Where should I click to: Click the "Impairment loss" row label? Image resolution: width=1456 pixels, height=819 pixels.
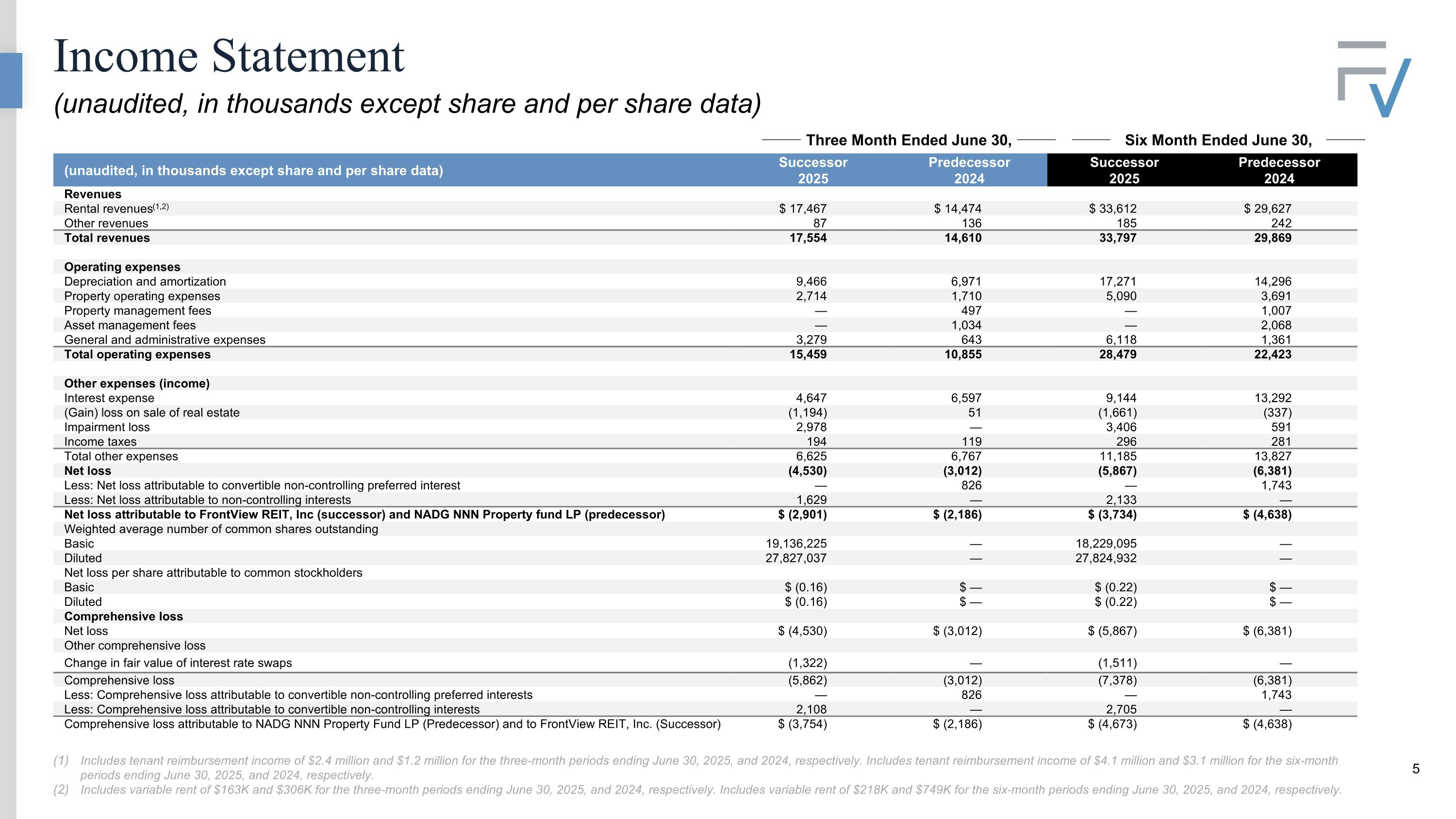coord(107,427)
